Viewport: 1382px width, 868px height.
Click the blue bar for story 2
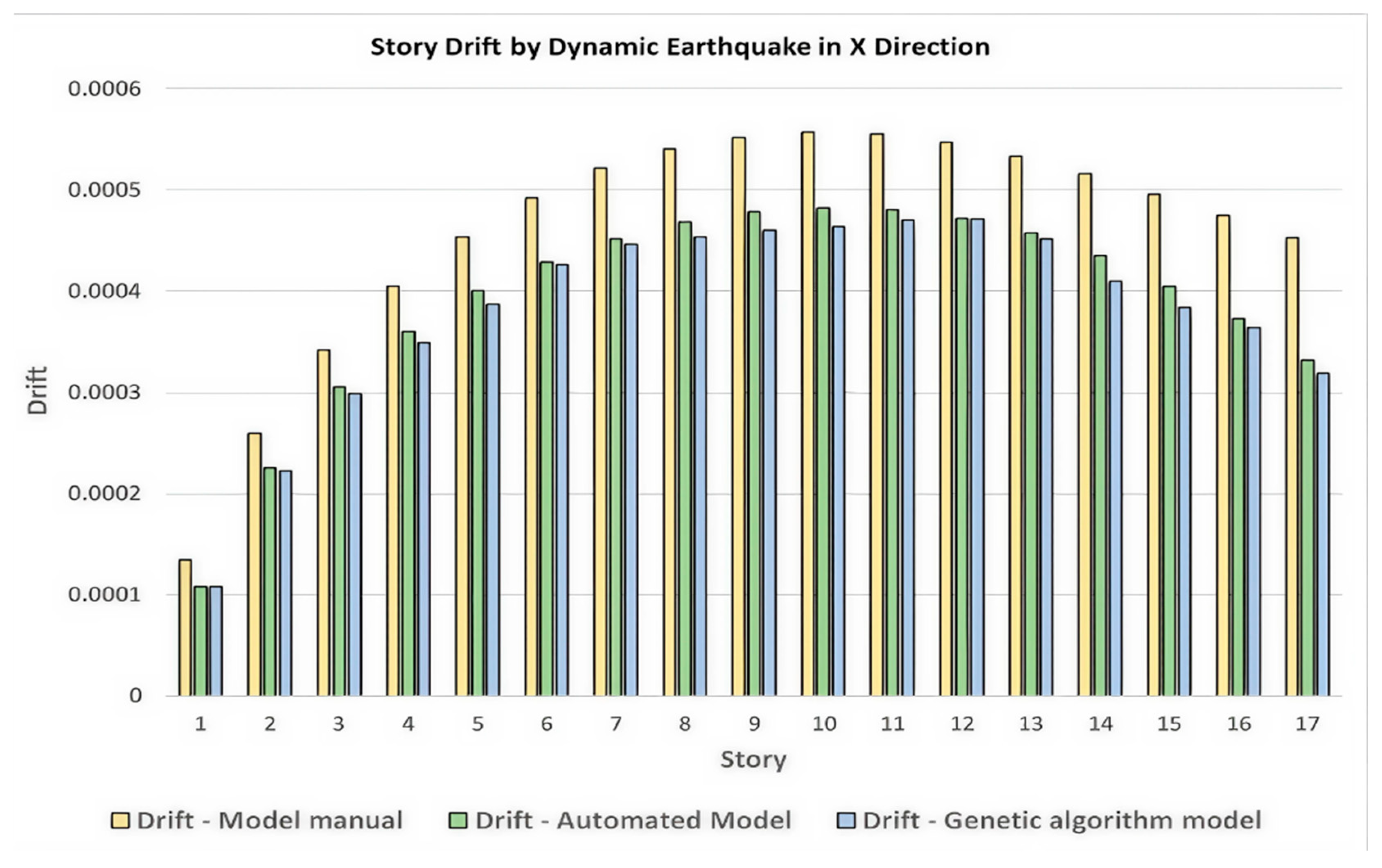tap(285, 583)
